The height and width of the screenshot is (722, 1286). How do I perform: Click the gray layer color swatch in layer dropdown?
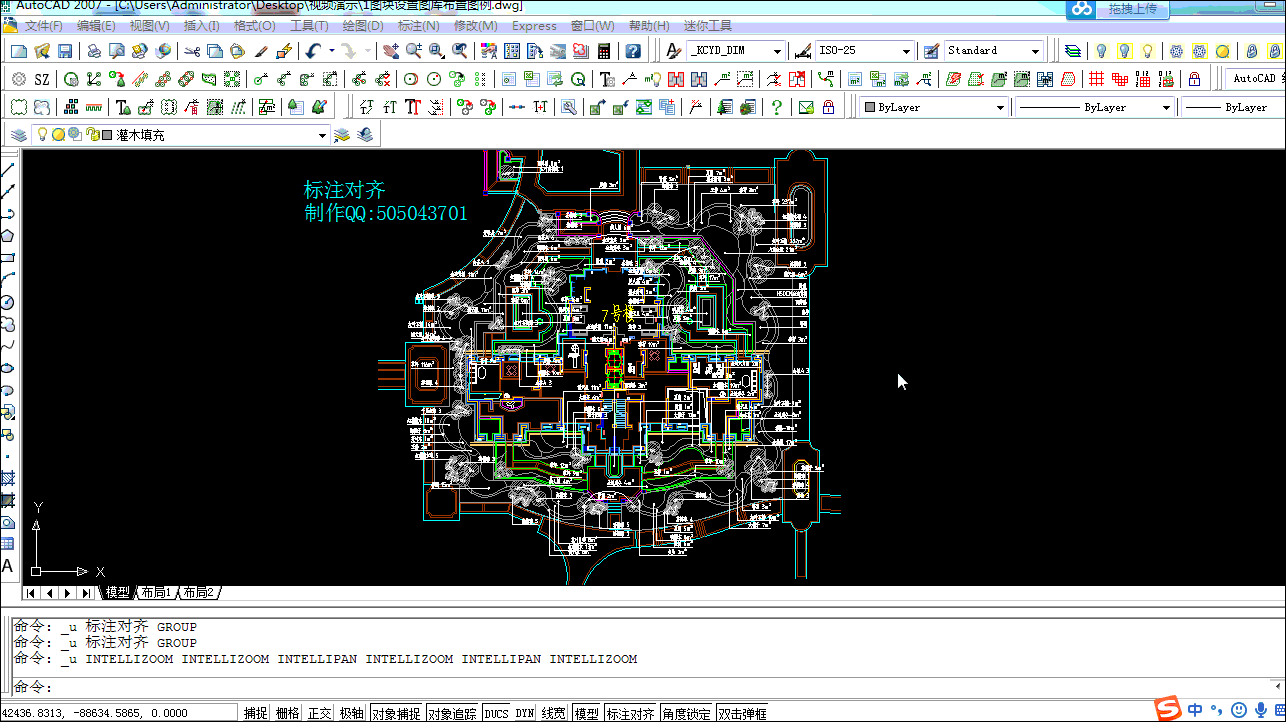pos(107,135)
